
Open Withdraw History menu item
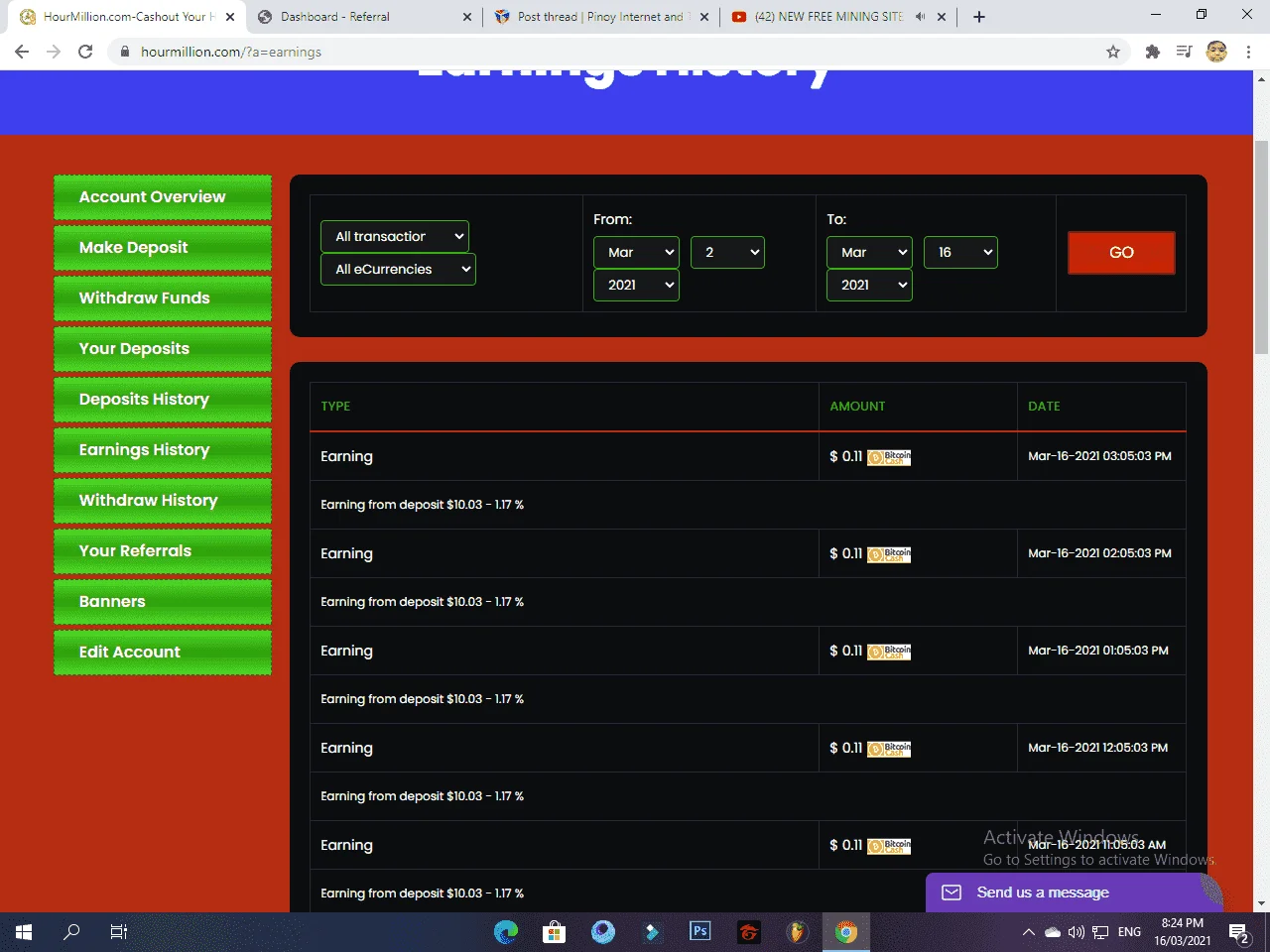click(163, 501)
